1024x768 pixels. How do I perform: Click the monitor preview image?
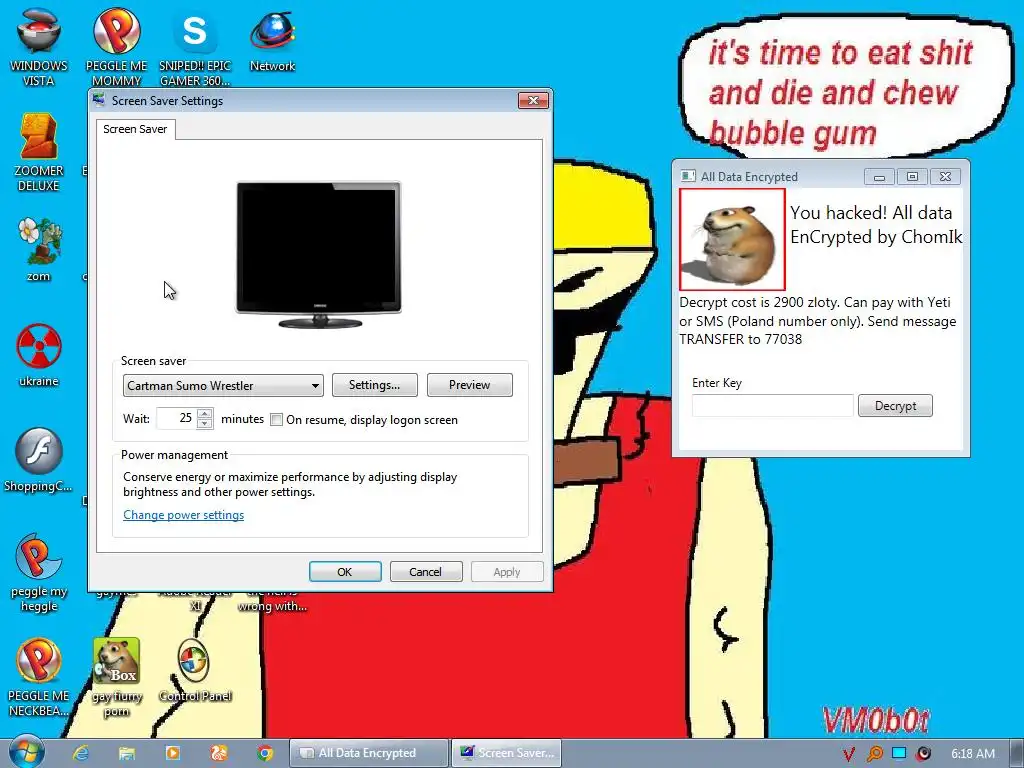(x=319, y=254)
